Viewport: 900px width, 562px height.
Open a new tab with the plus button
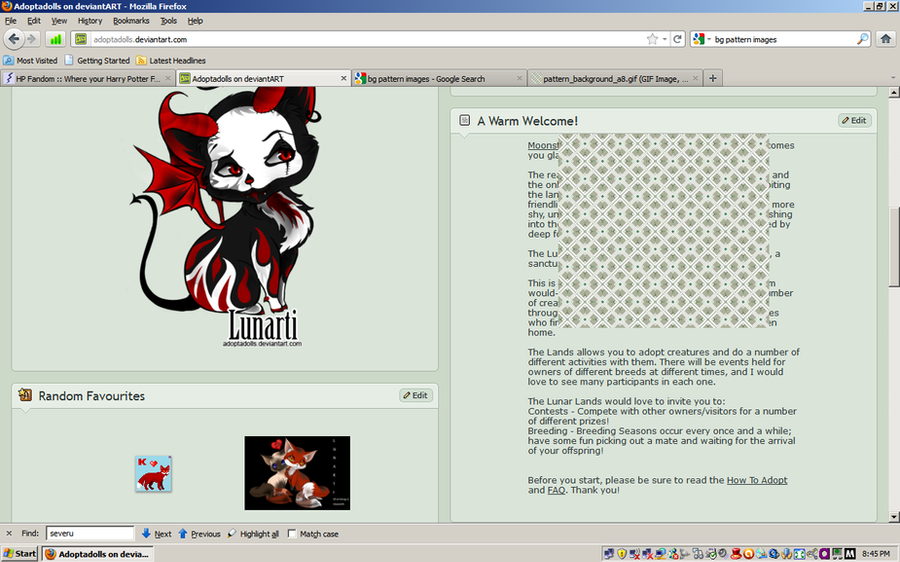(x=713, y=79)
